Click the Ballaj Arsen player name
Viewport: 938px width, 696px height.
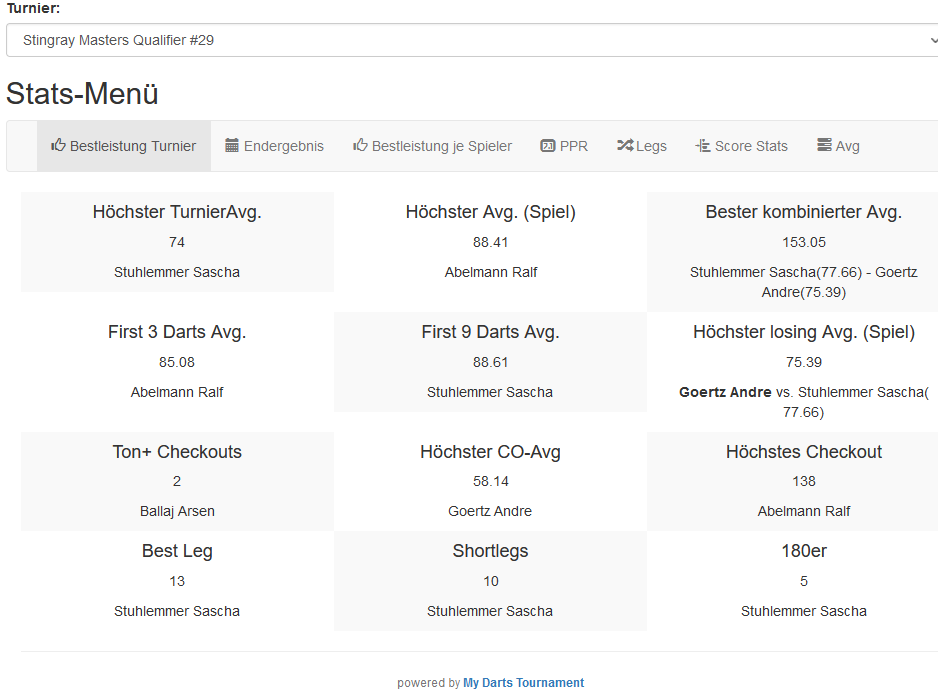[x=177, y=511]
